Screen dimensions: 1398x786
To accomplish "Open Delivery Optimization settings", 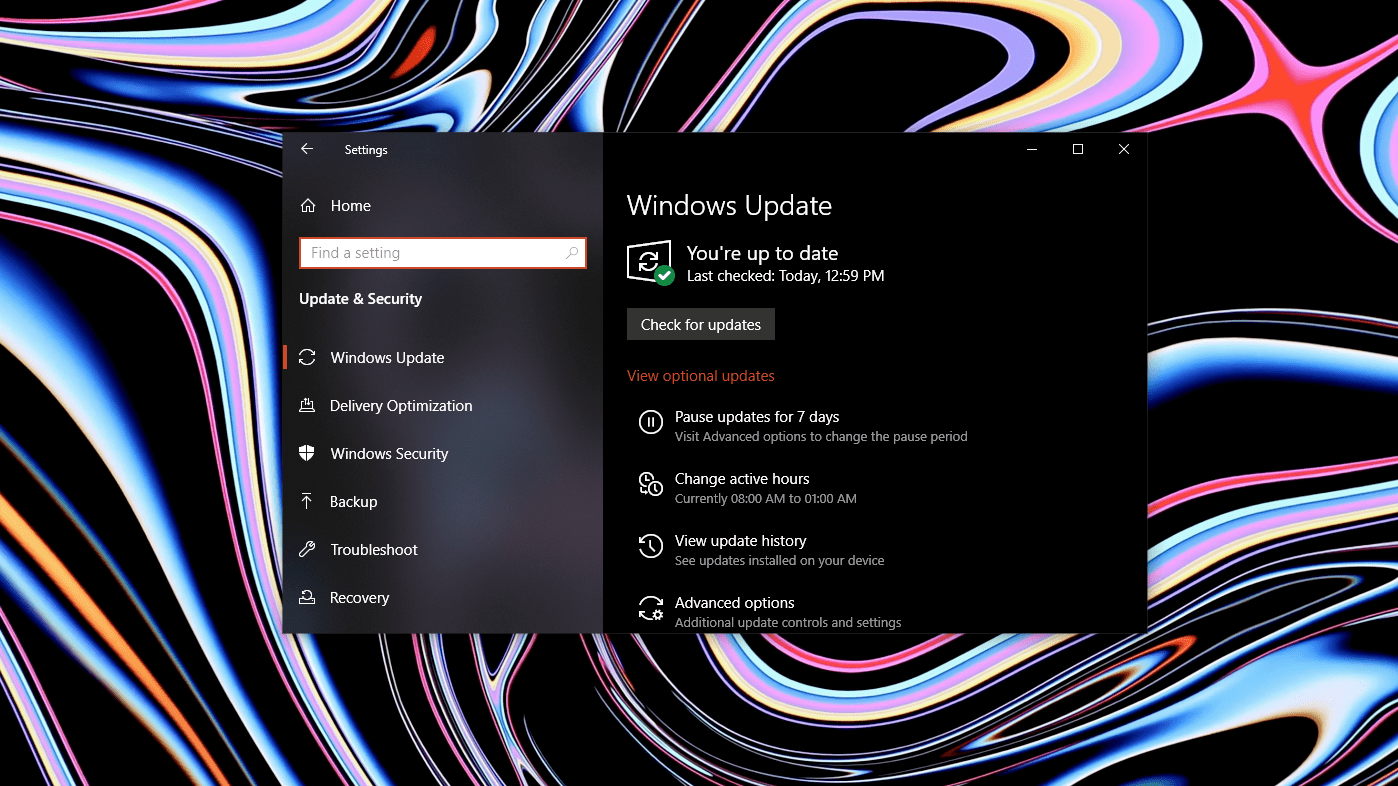I will tap(401, 405).
